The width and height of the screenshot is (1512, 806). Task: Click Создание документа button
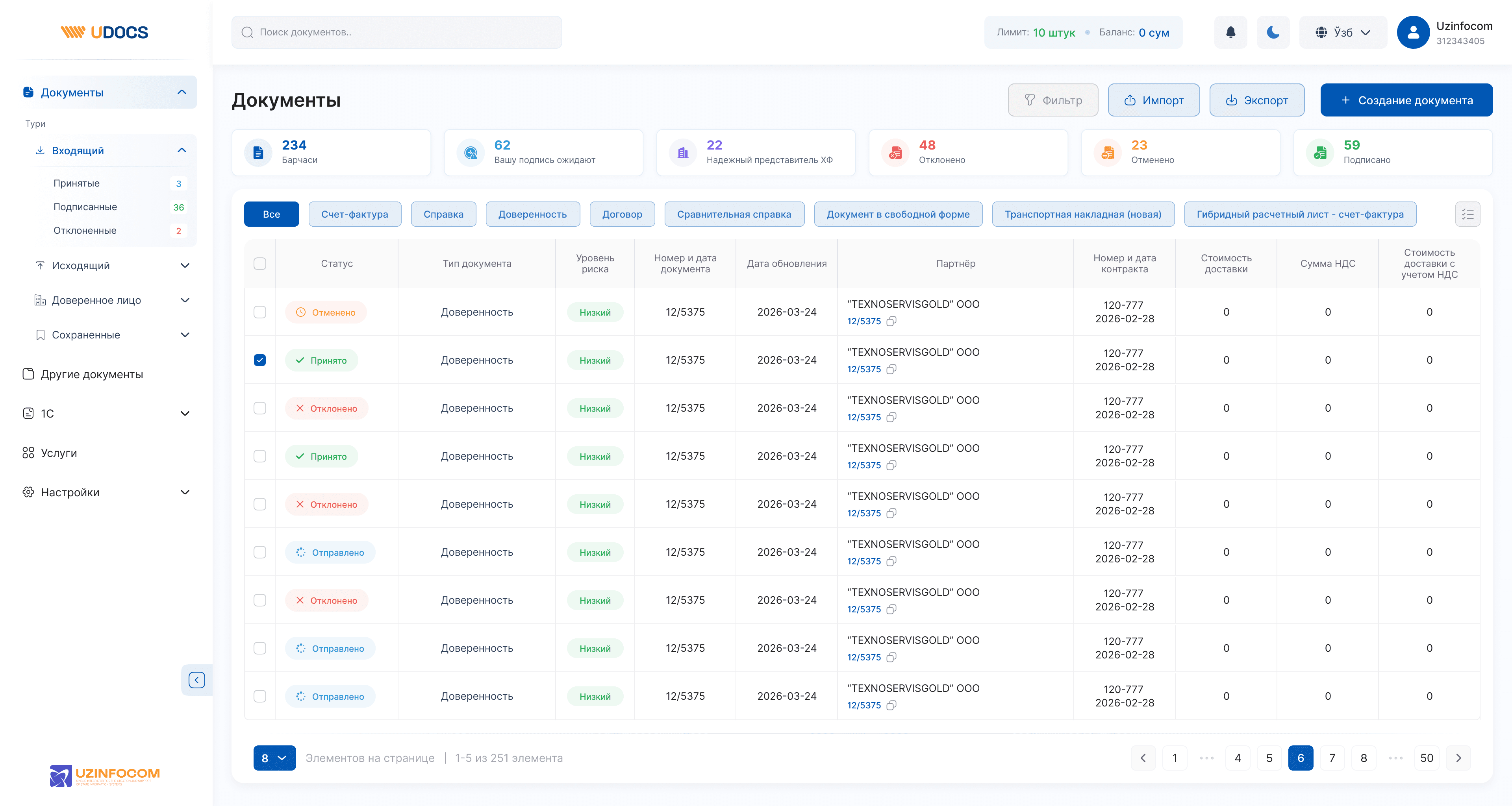coord(1406,100)
